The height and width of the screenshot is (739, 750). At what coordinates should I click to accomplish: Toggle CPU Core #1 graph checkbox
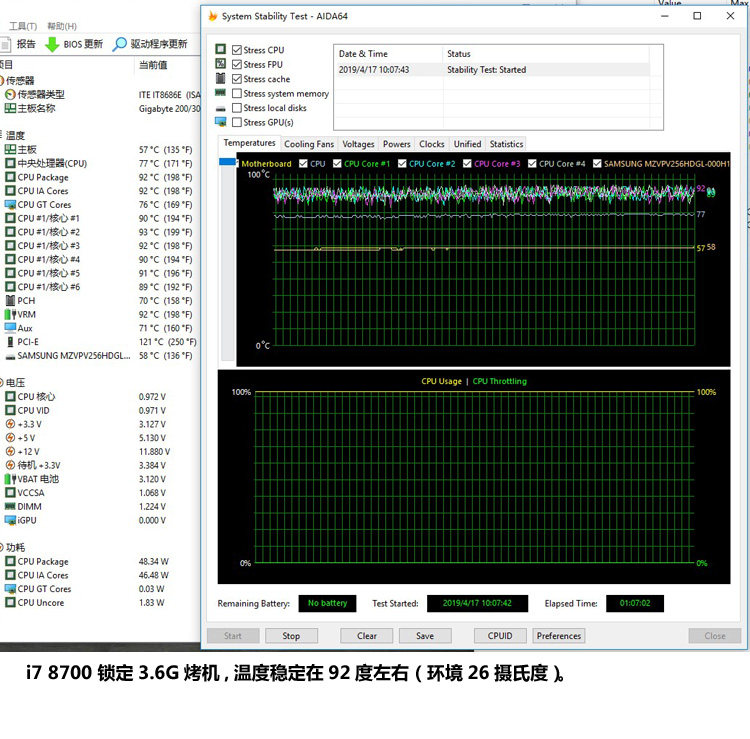pyautogui.click(x=337, y=164)
